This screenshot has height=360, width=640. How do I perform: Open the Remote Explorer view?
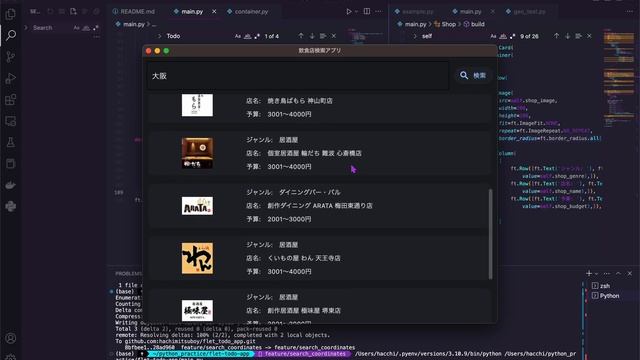click(11, 121)
